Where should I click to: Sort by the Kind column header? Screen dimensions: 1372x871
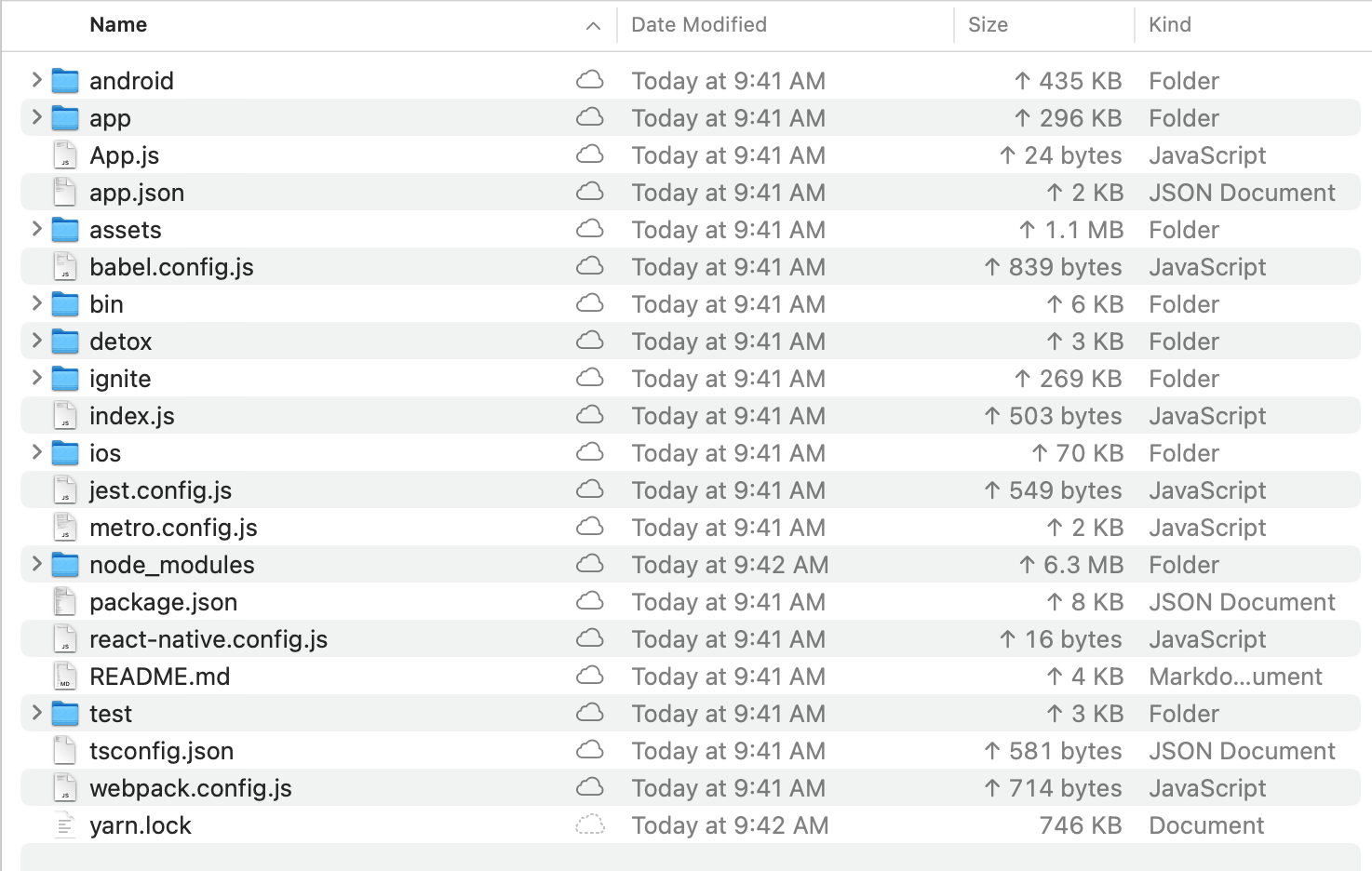point(1170,25)
